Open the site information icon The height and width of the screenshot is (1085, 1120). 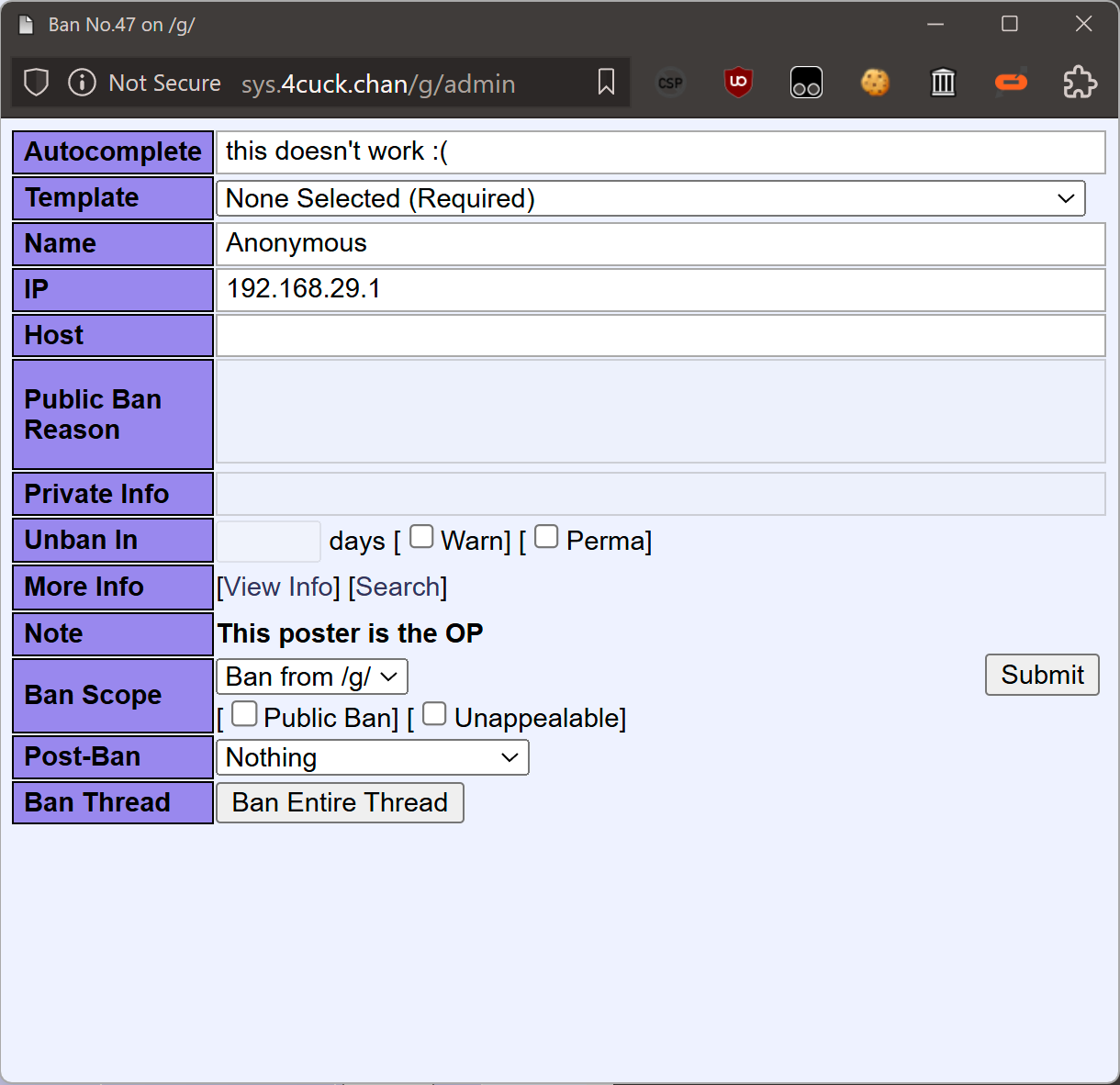pos(82,83)
